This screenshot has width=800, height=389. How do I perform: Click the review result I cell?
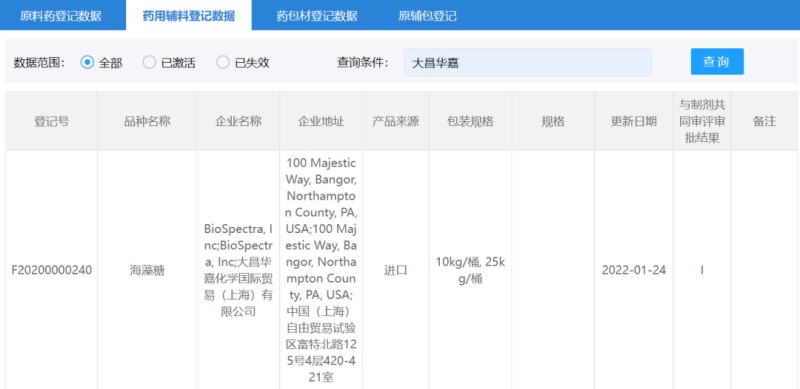pos(702,270)
